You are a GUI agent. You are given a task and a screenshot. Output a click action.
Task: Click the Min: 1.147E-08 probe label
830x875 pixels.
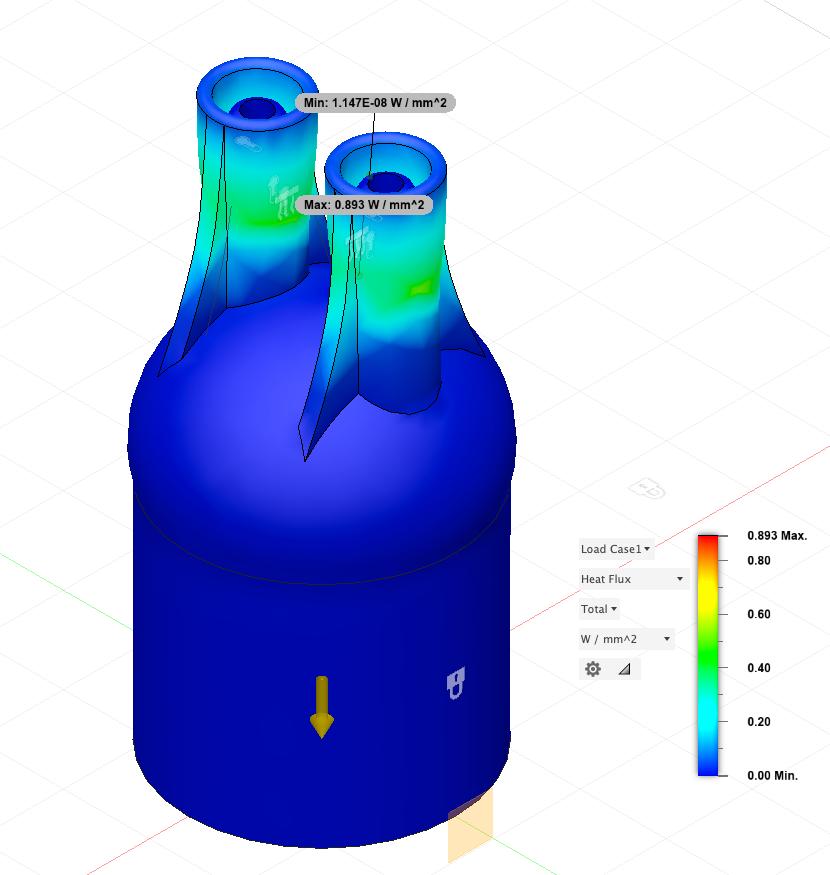[x=375, y=103]
